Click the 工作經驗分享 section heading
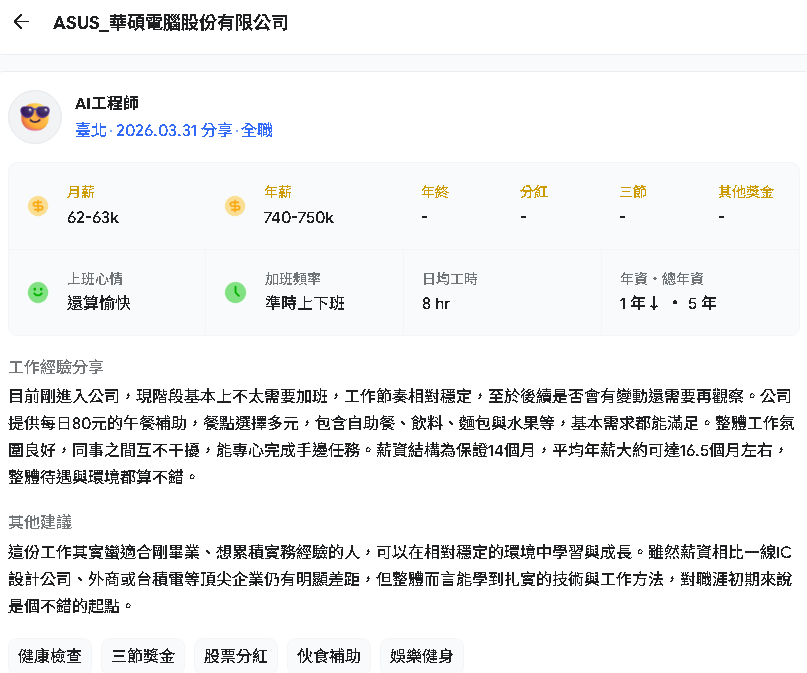Image resolution: width=807 pixels, height=673 pixels. click(56, 367)
